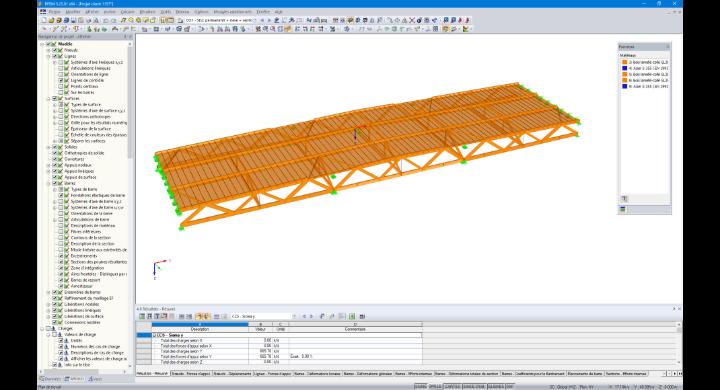This screenshot has height=390, width=720.
Task: Open the load case dropdown in toolbar
Action: pyautogui.click(x=255, y=20)
